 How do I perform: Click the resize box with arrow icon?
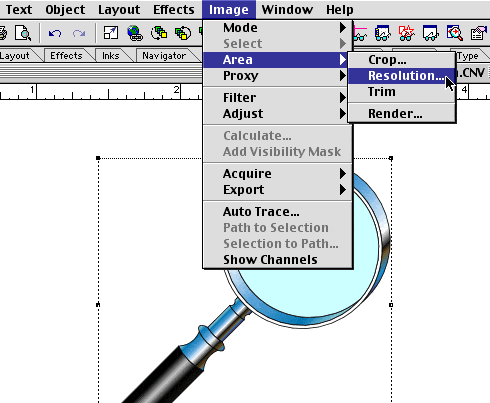click(111, 33)
